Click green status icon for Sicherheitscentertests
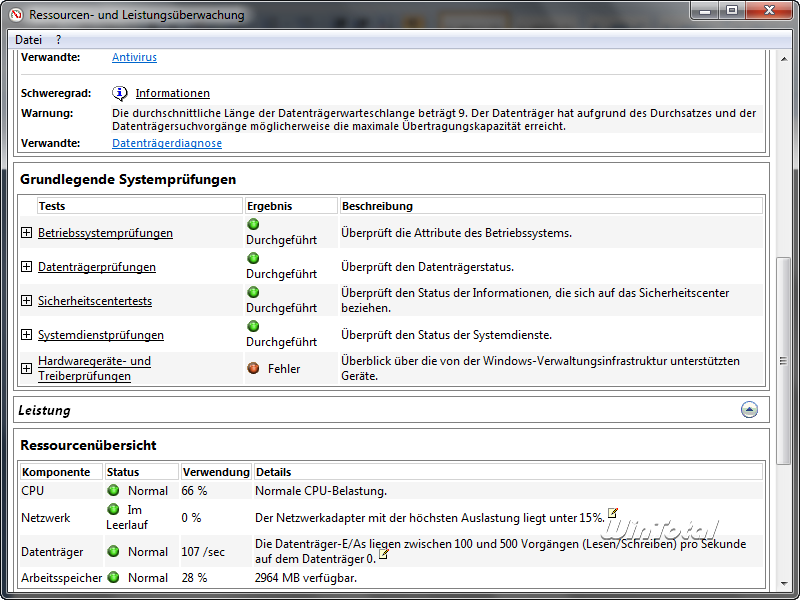The height and width of the screenshot is (600, 800). (253, 292)
